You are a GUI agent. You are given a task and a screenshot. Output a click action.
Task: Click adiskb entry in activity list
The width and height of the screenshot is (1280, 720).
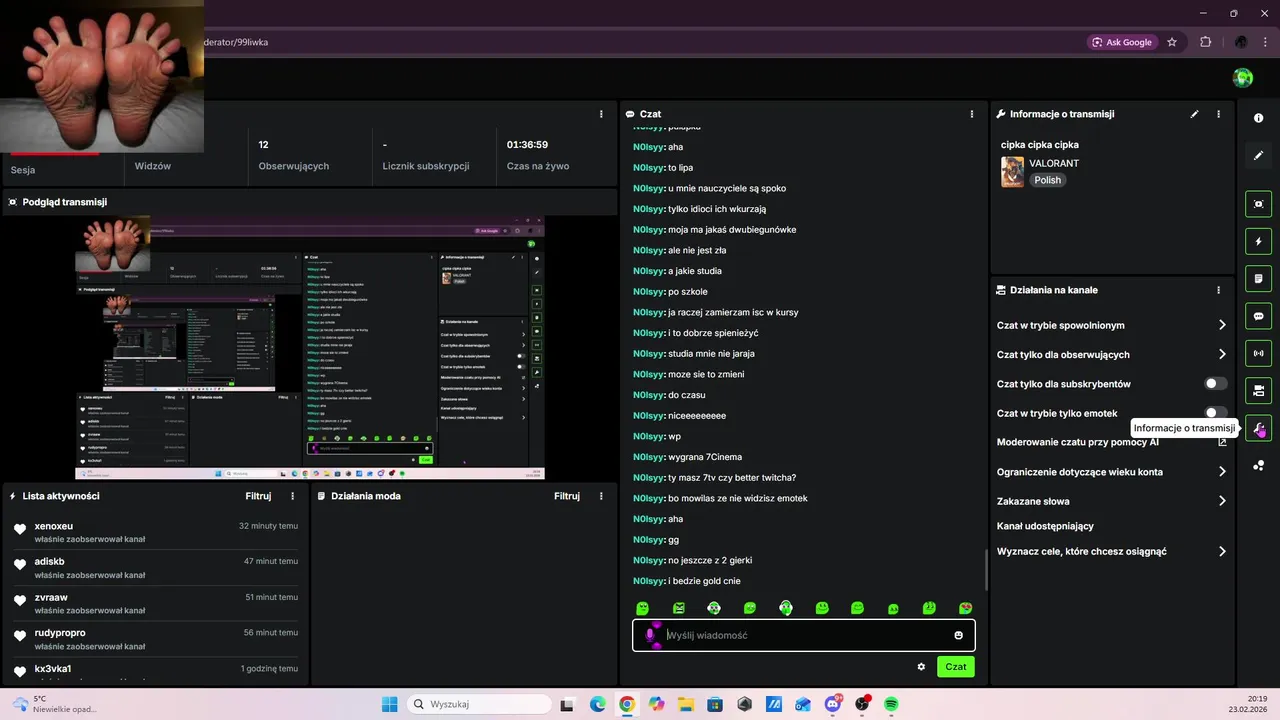tap(156, 568)
